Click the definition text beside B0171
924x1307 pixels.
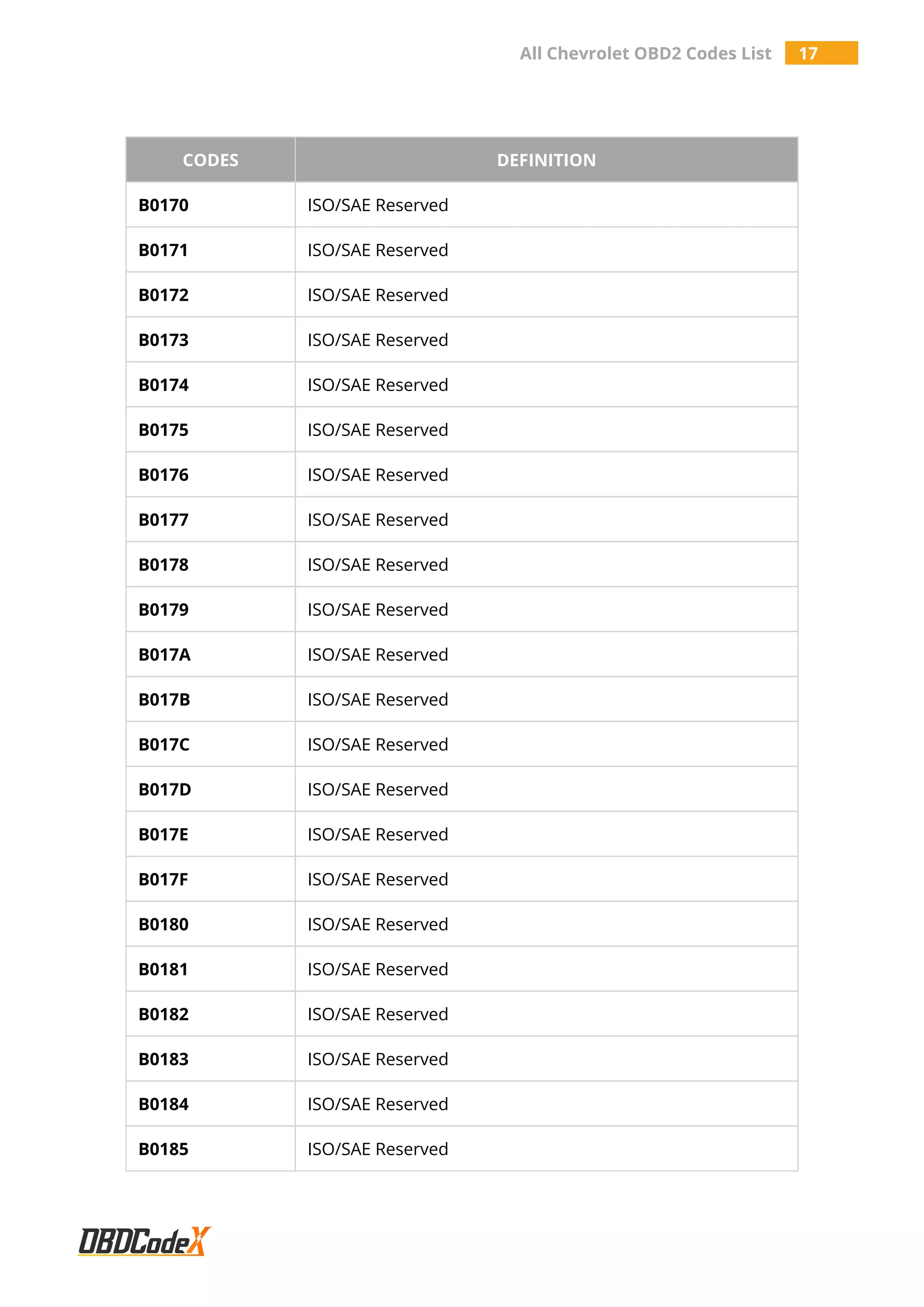click(378, 250)
